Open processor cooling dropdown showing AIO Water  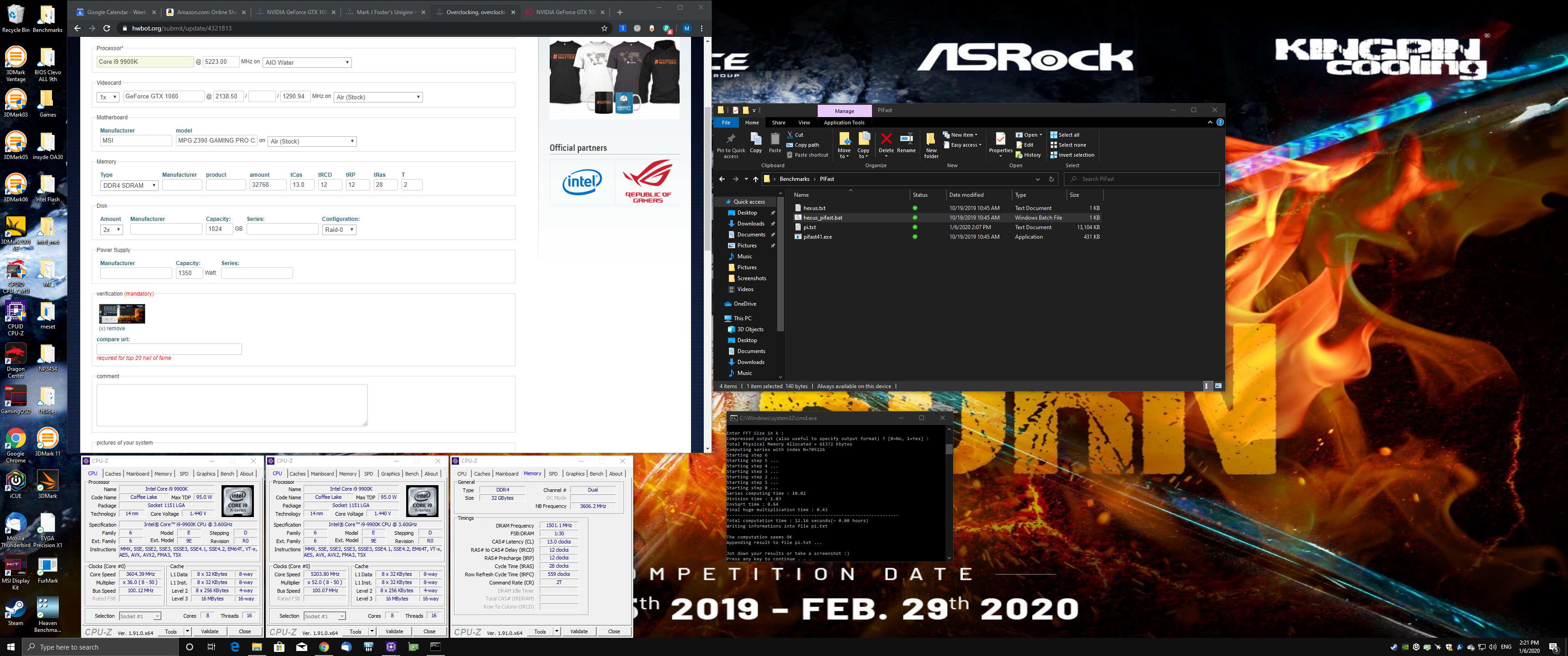[307, 62]
